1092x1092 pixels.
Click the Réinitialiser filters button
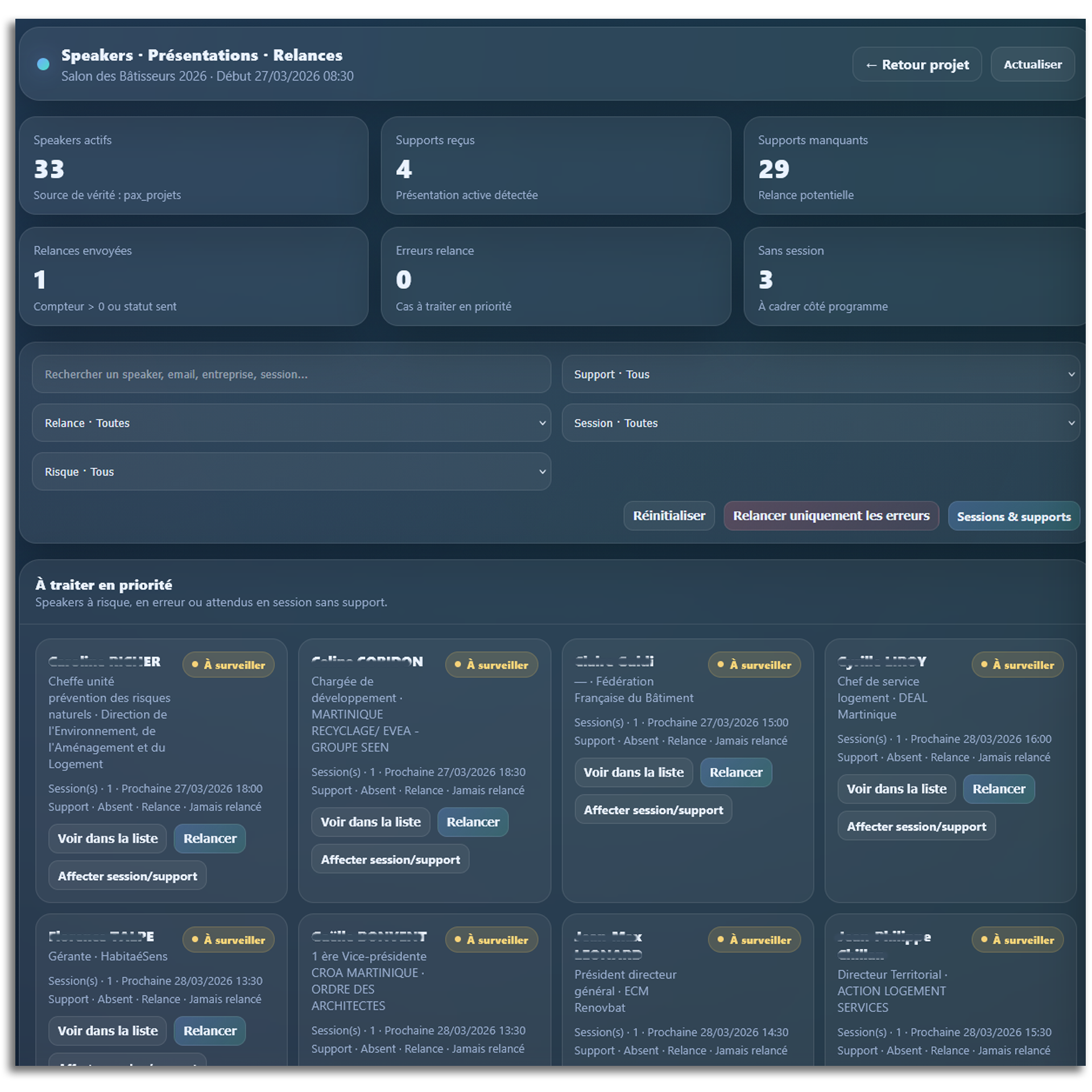[x=668, y=516]
